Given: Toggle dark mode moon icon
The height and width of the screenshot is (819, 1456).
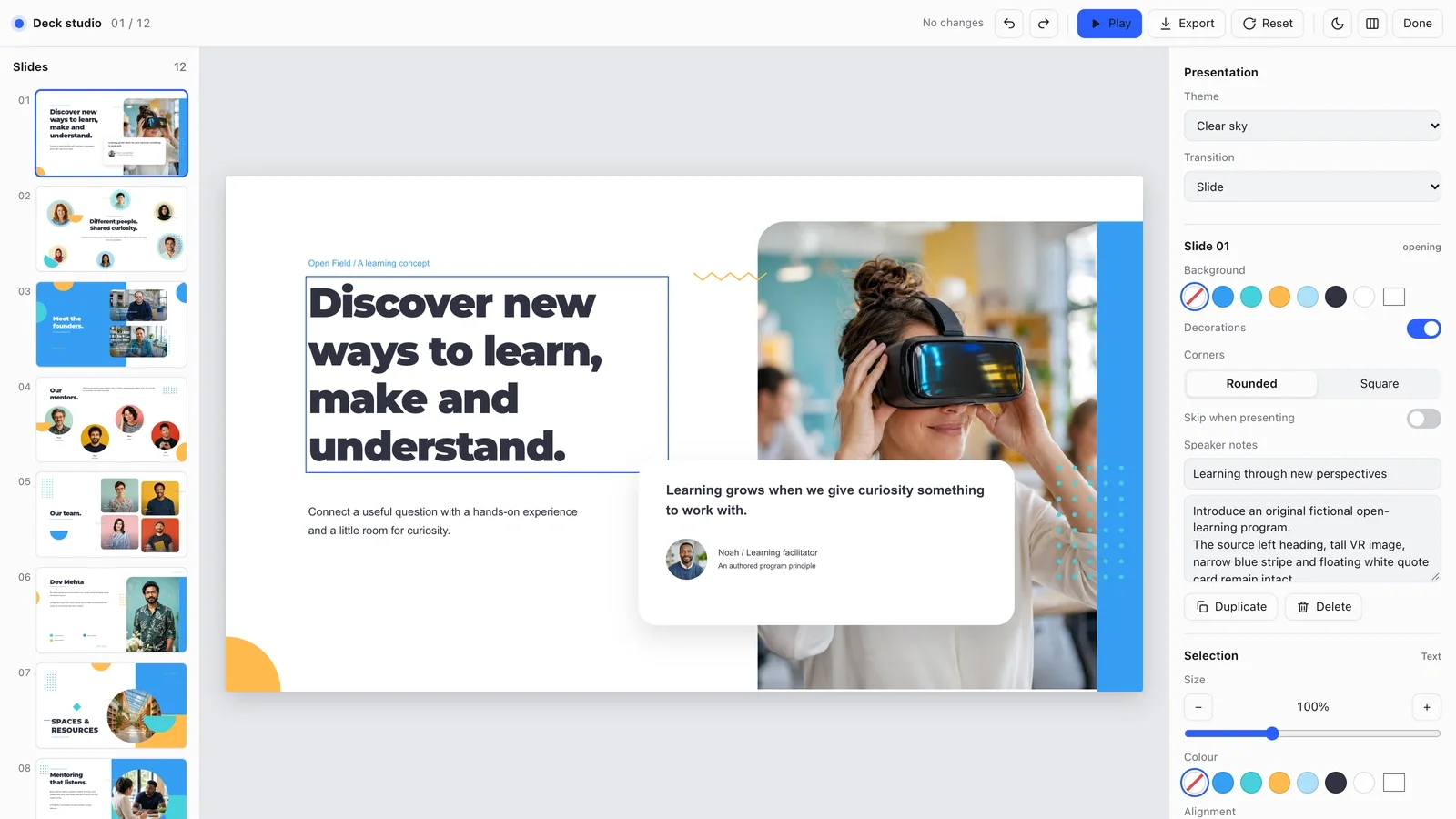Looking at the screenshot, I should (x=1338, y=24).
